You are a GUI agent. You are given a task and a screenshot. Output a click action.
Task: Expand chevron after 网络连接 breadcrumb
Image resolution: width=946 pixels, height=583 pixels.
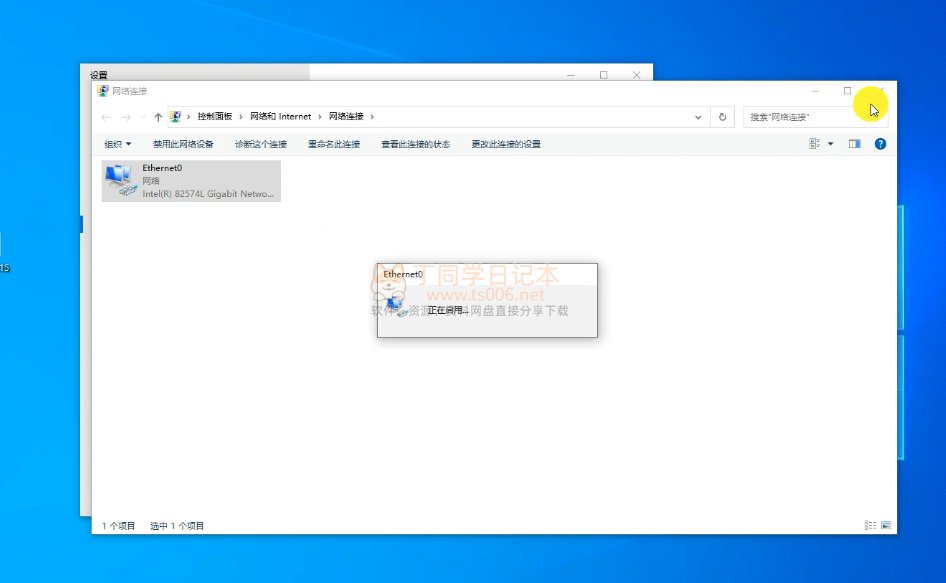point(372,116)
